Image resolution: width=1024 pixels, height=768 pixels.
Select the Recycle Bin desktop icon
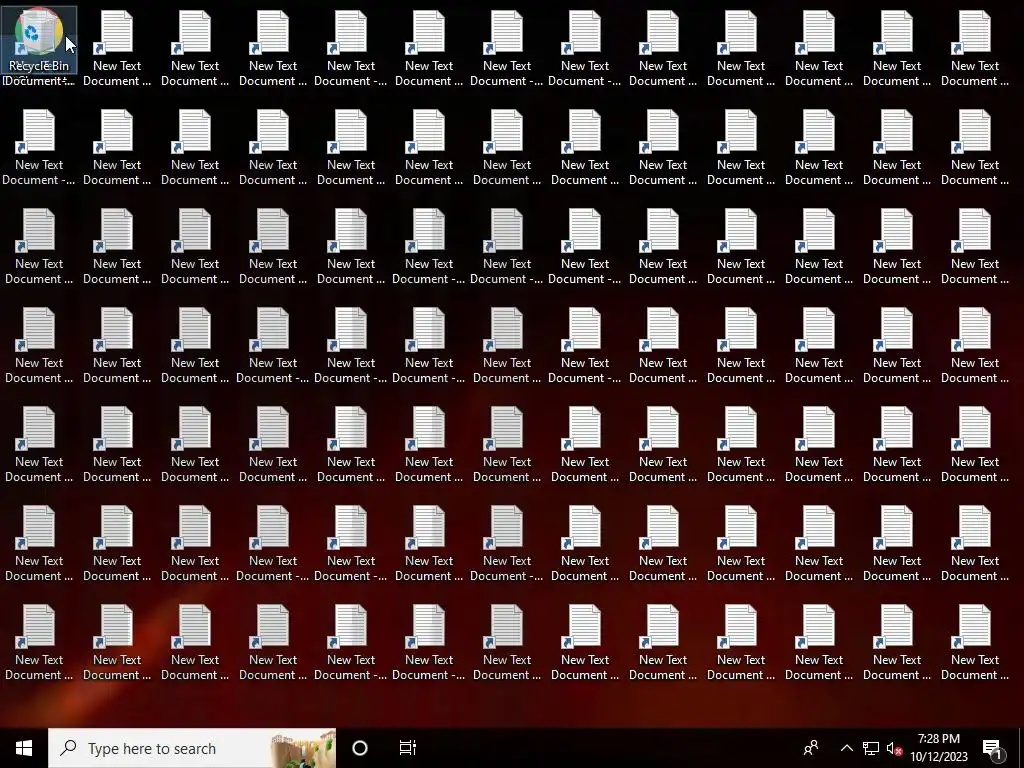(39, 40)
